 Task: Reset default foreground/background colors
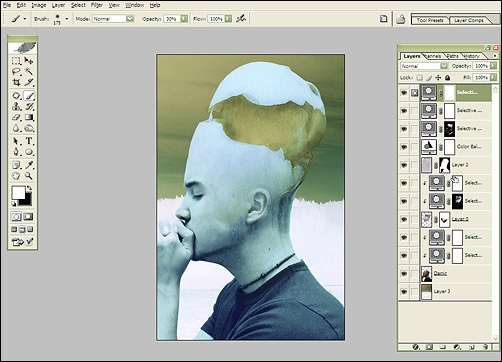click(x=14, y=204)
